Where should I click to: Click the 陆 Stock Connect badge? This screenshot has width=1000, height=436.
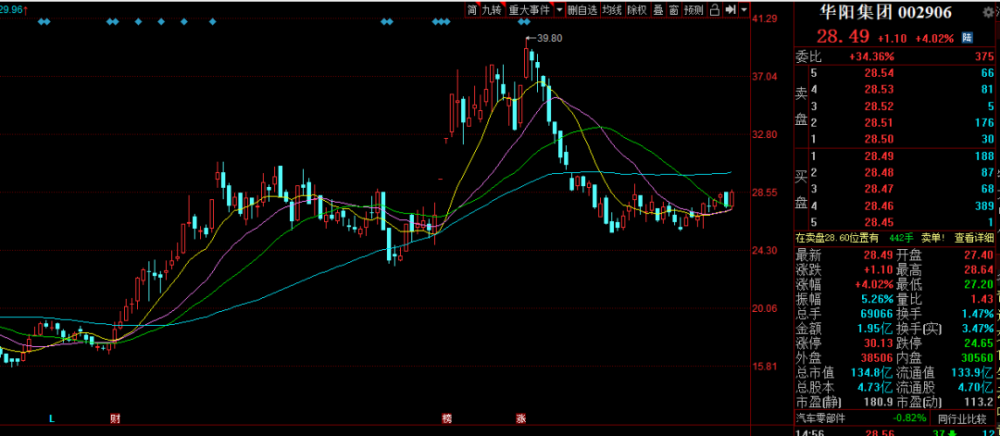coord(967,38)
